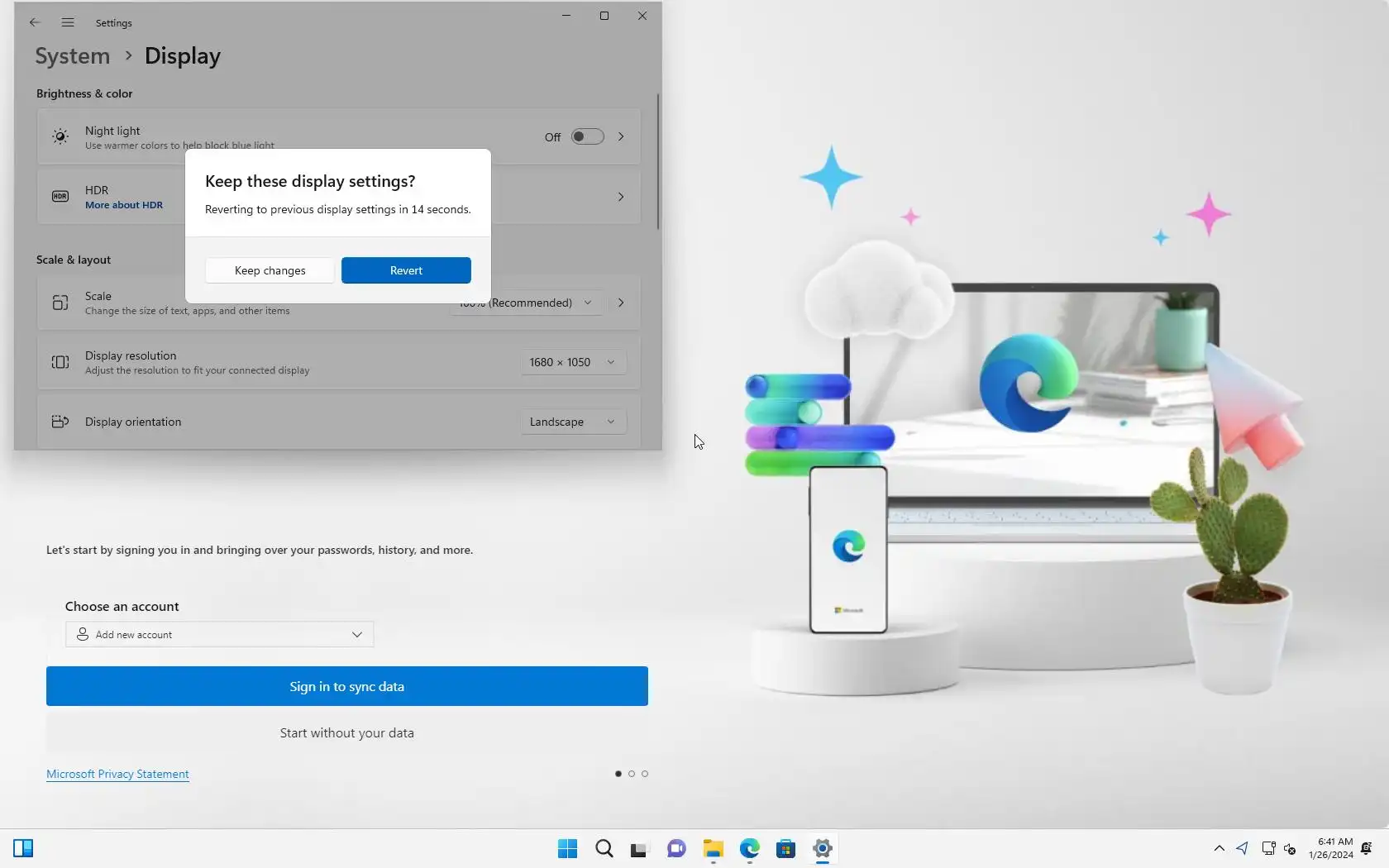This screenshot has width=1389, height=868.
Task: Click the "Keep these display settings?" heading
Action: pos(310,181)
